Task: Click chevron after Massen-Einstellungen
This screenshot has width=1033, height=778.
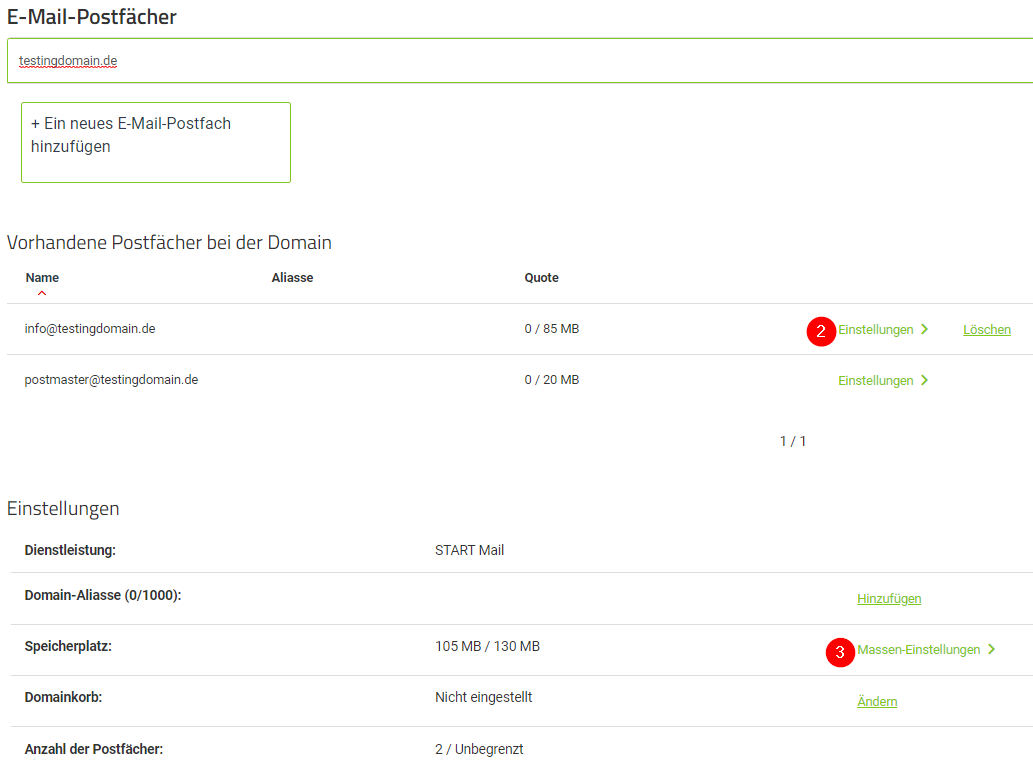Action: click(x=991, y=650)
